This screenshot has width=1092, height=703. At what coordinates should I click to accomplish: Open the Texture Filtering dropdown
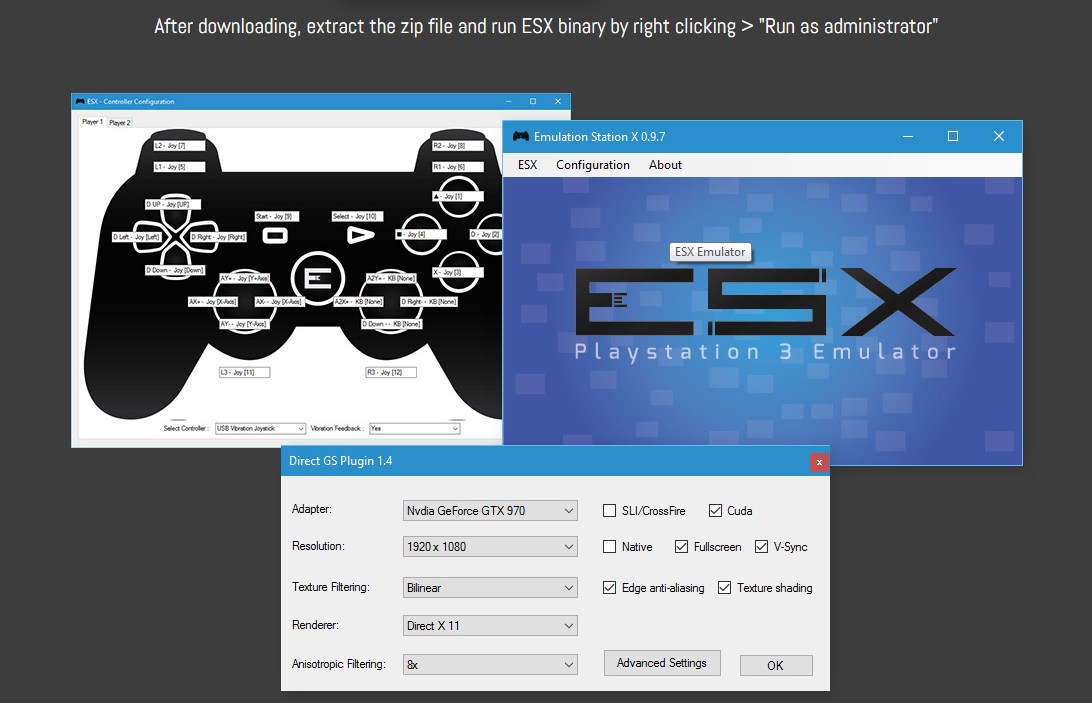click(490, 587)
